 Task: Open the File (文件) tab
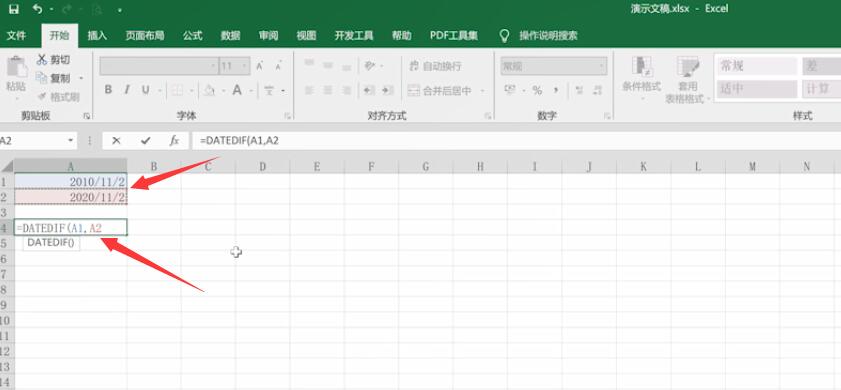pos(16,35)
